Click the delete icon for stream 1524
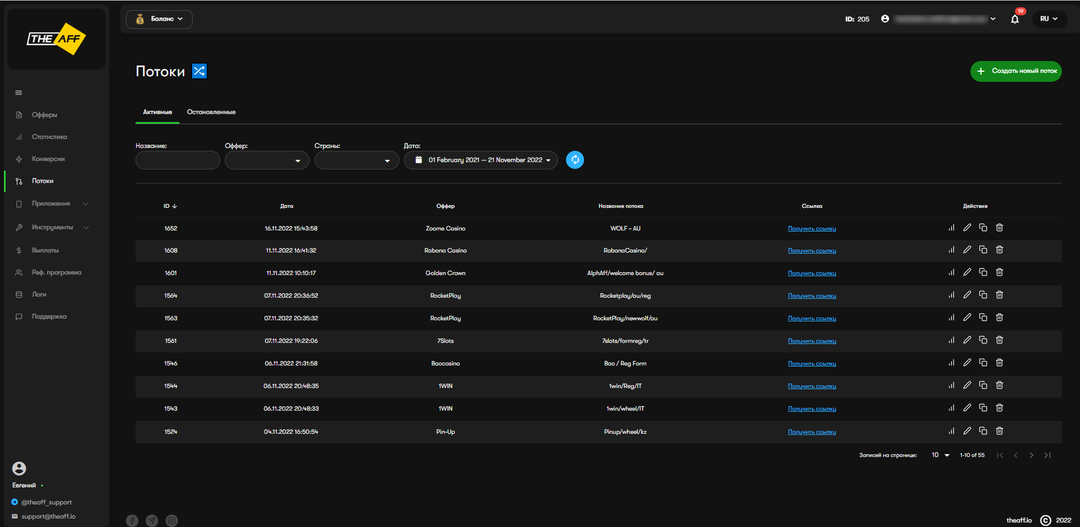1080x527 pixels. click(x=999, y=430)
